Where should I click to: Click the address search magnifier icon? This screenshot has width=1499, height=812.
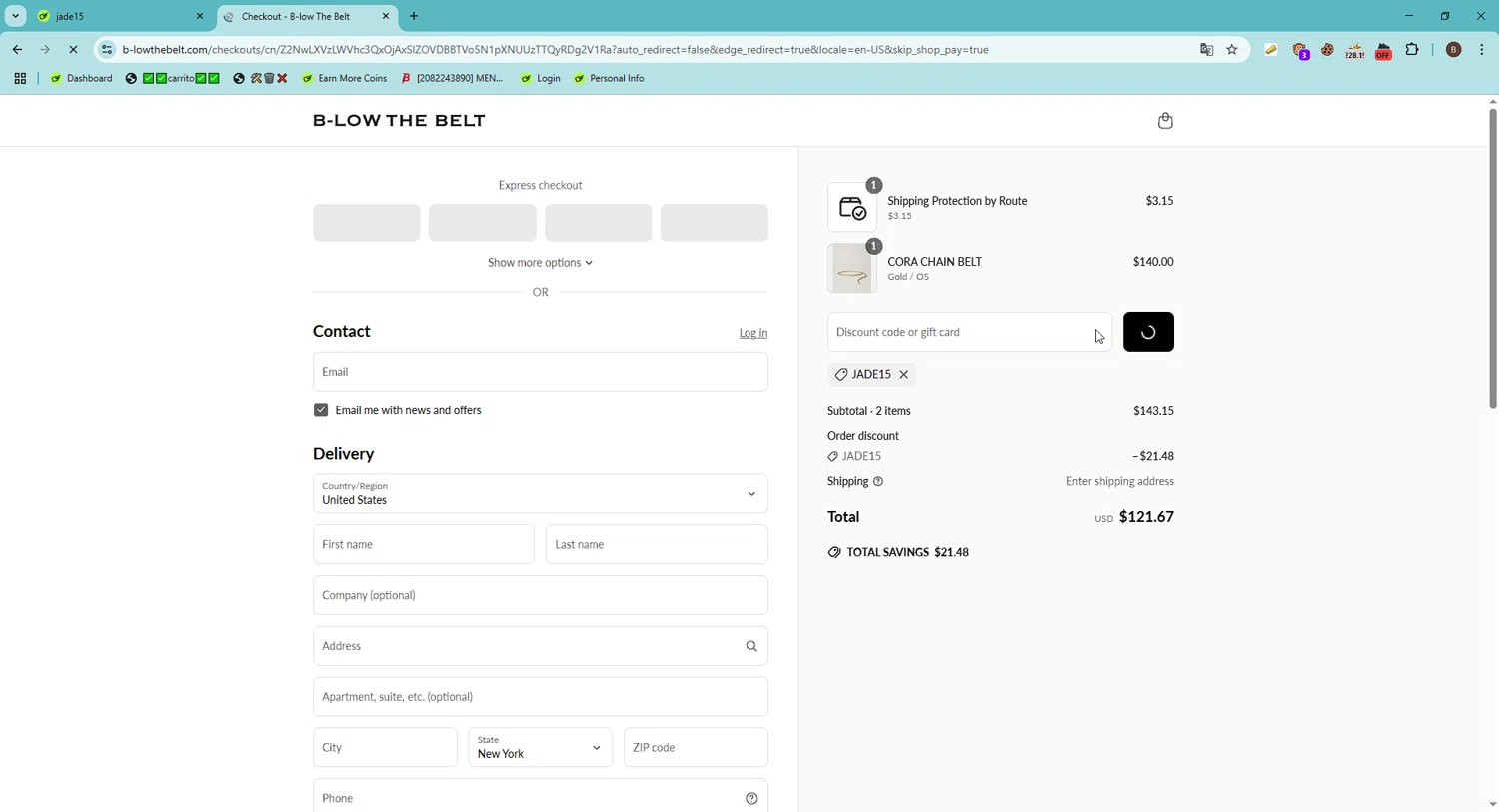(x=751, y=647)
